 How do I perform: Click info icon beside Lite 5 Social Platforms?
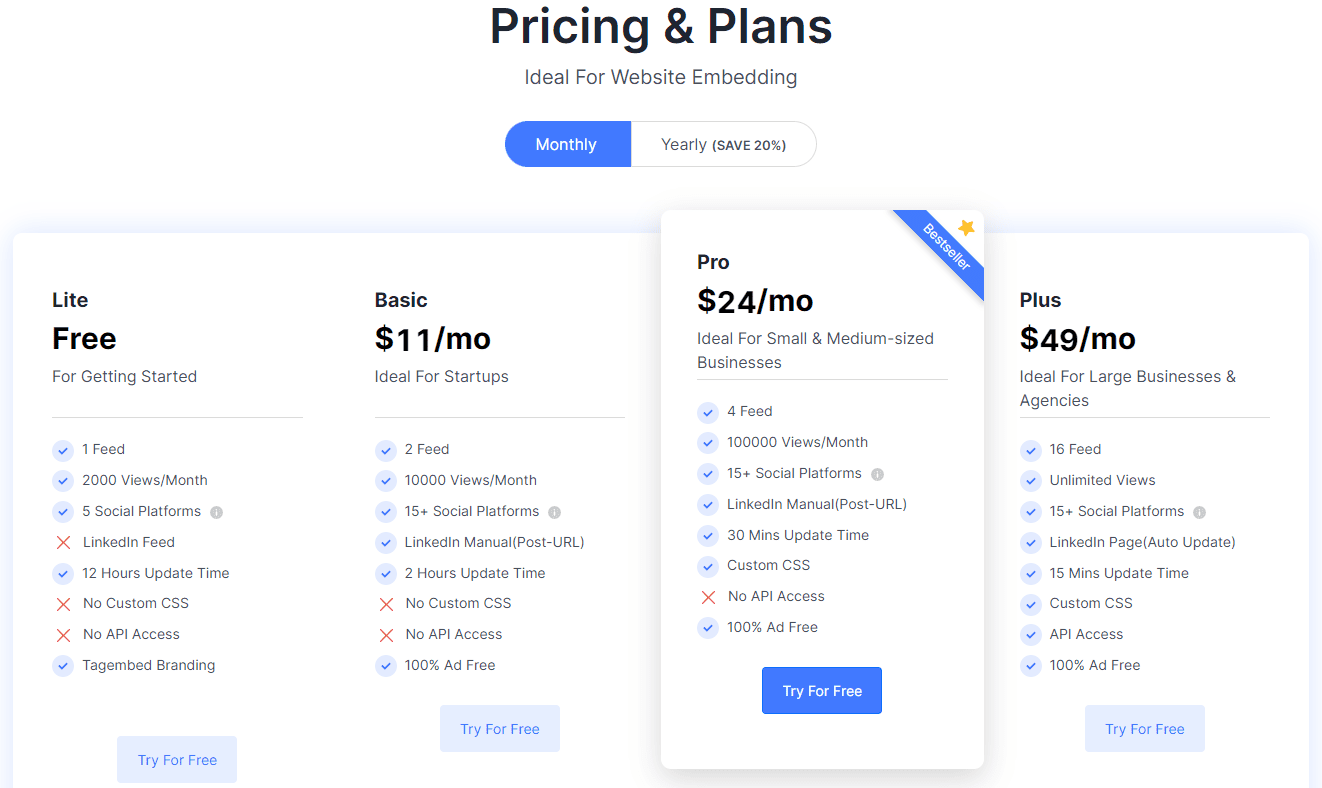[216, 512]
